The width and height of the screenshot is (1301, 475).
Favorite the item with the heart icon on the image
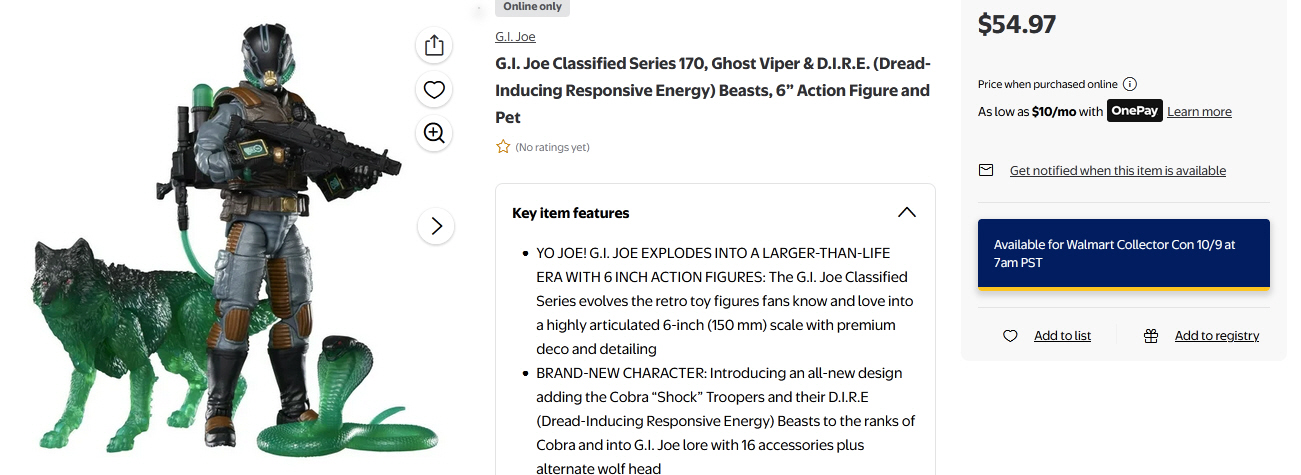pos(434,90)
